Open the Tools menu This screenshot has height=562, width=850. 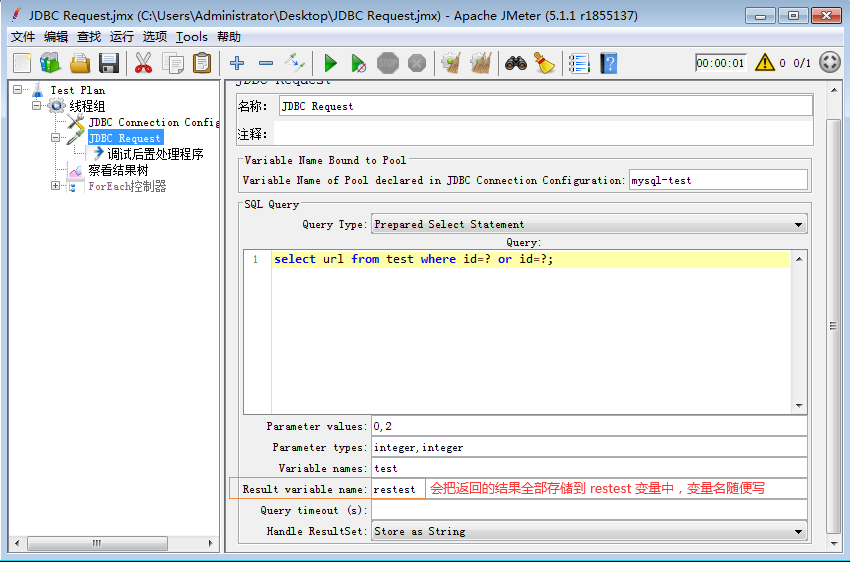[x=192, y=37]
